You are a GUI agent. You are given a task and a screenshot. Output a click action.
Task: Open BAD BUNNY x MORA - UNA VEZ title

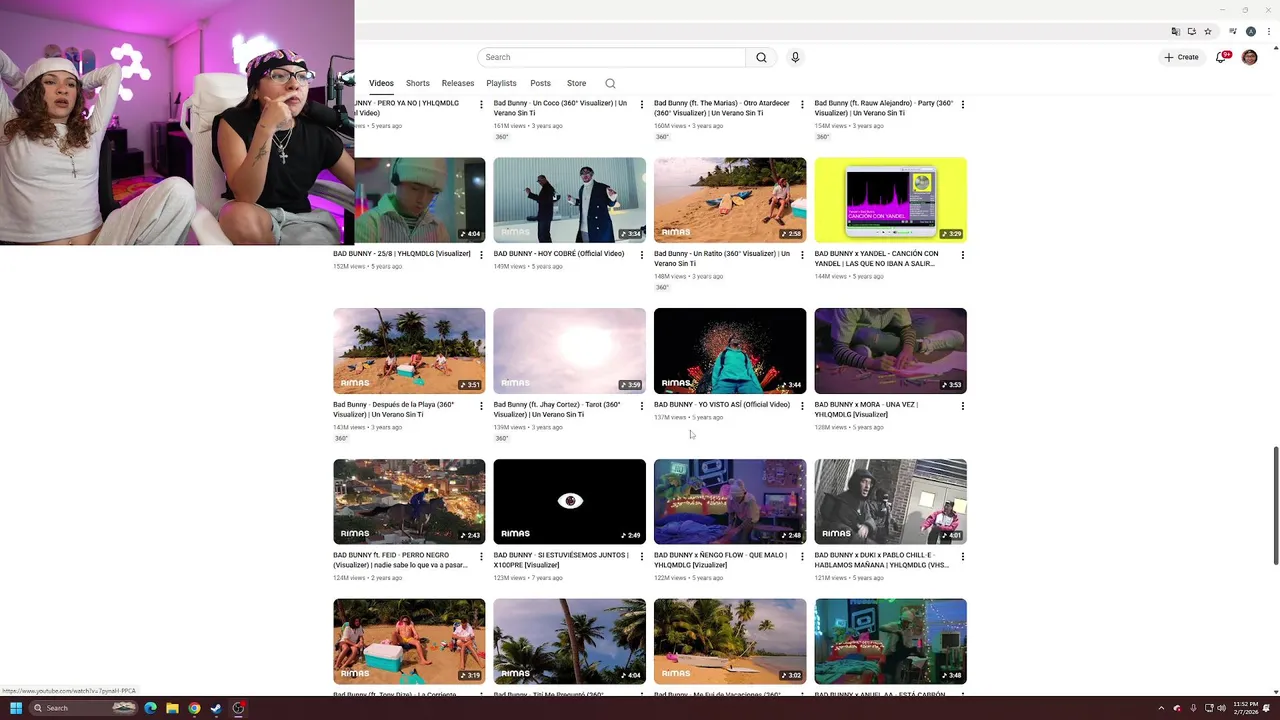click(866, 409)
